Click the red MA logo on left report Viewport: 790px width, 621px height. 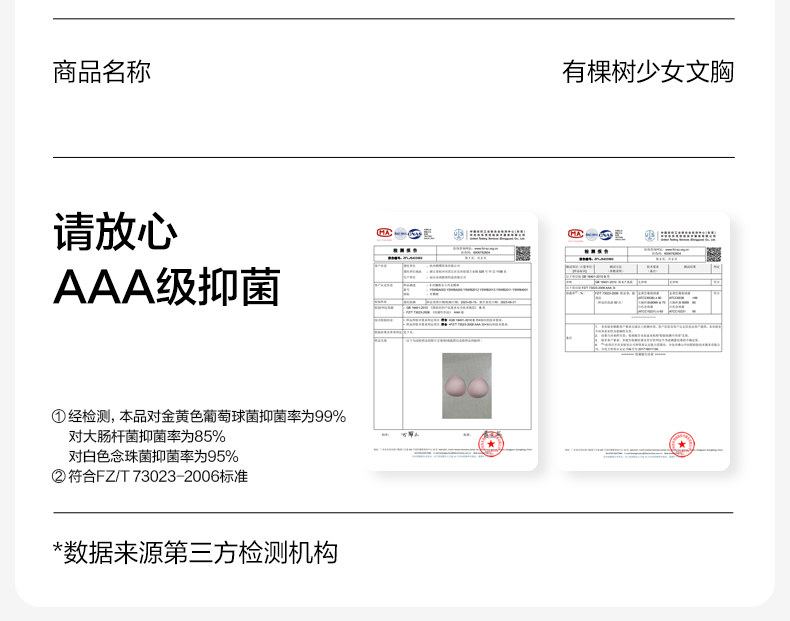click(383, 233)
